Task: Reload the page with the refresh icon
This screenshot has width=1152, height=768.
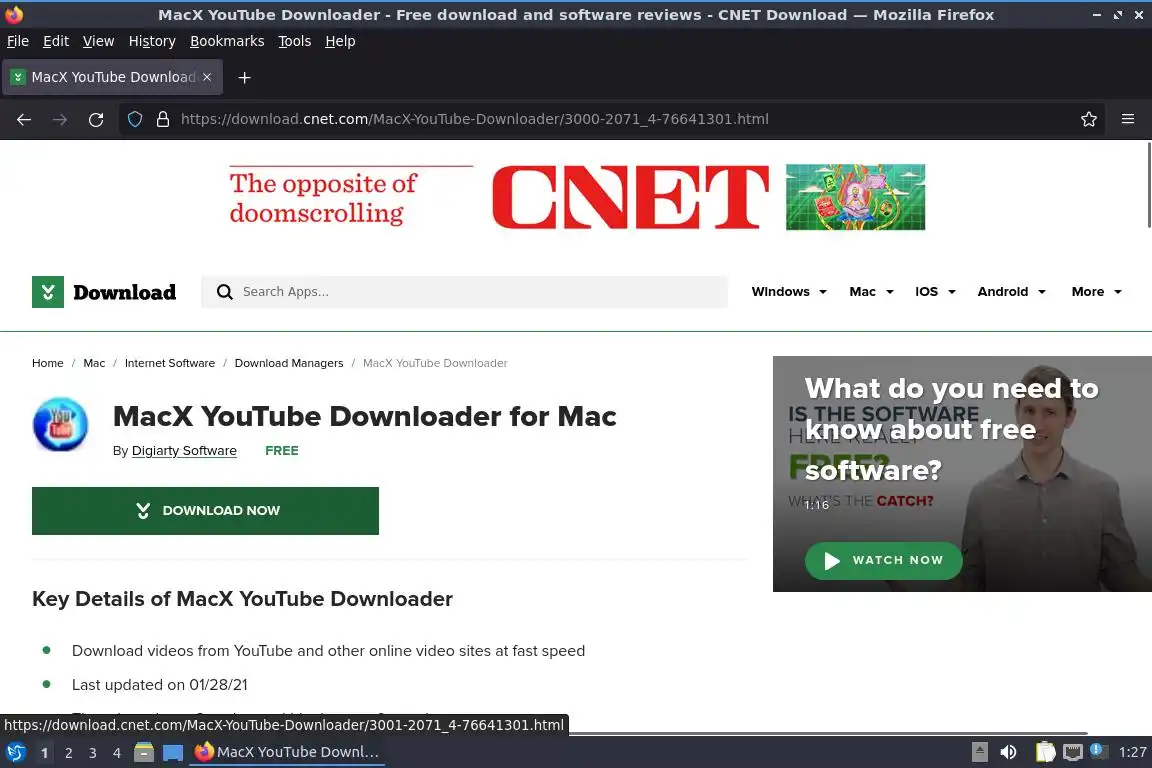Action: [x=96, y=119]
